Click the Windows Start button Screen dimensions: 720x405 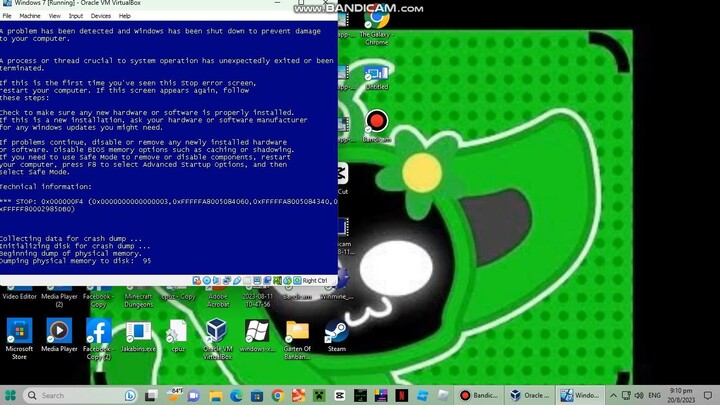point(11,395)
